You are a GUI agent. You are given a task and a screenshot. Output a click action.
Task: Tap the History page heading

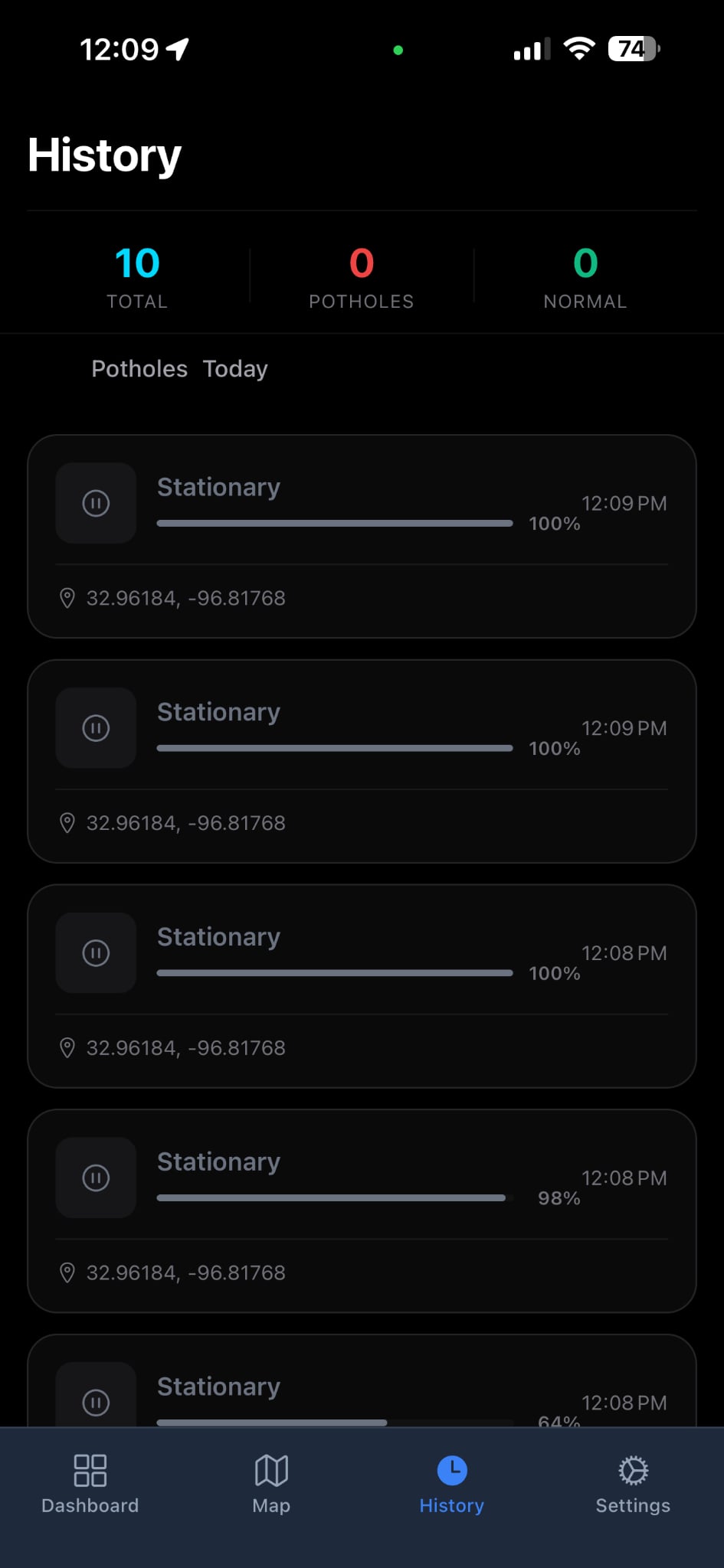point(104,155)
